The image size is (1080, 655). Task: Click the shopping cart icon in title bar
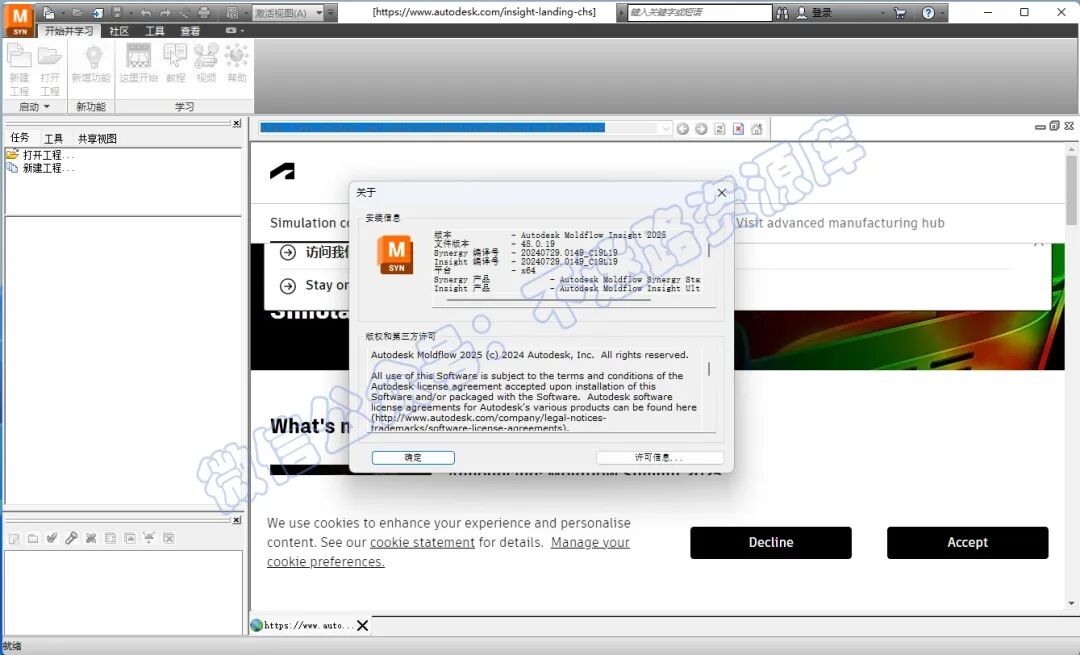pos(900,12)
